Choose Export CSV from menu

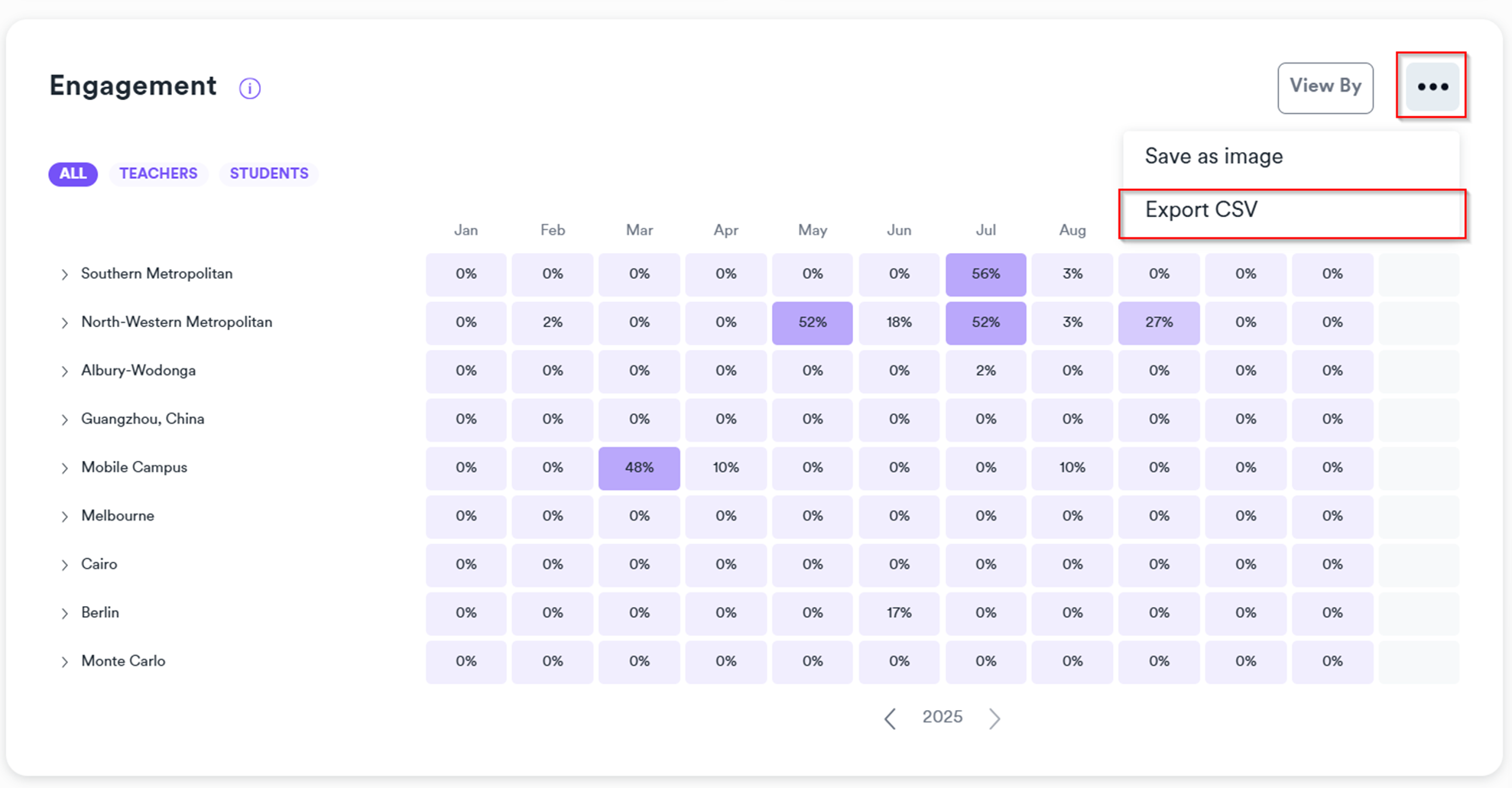click(x=1201, y=210)
